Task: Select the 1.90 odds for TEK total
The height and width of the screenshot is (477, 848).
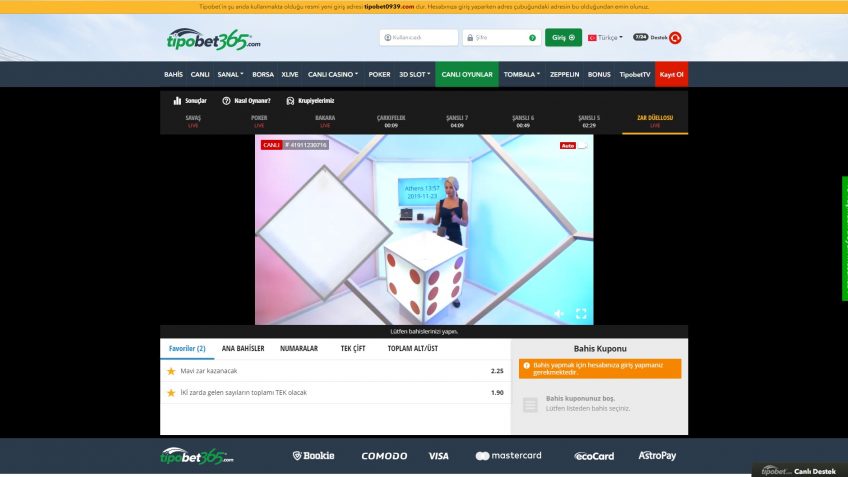Action: [x=497, y=393]
